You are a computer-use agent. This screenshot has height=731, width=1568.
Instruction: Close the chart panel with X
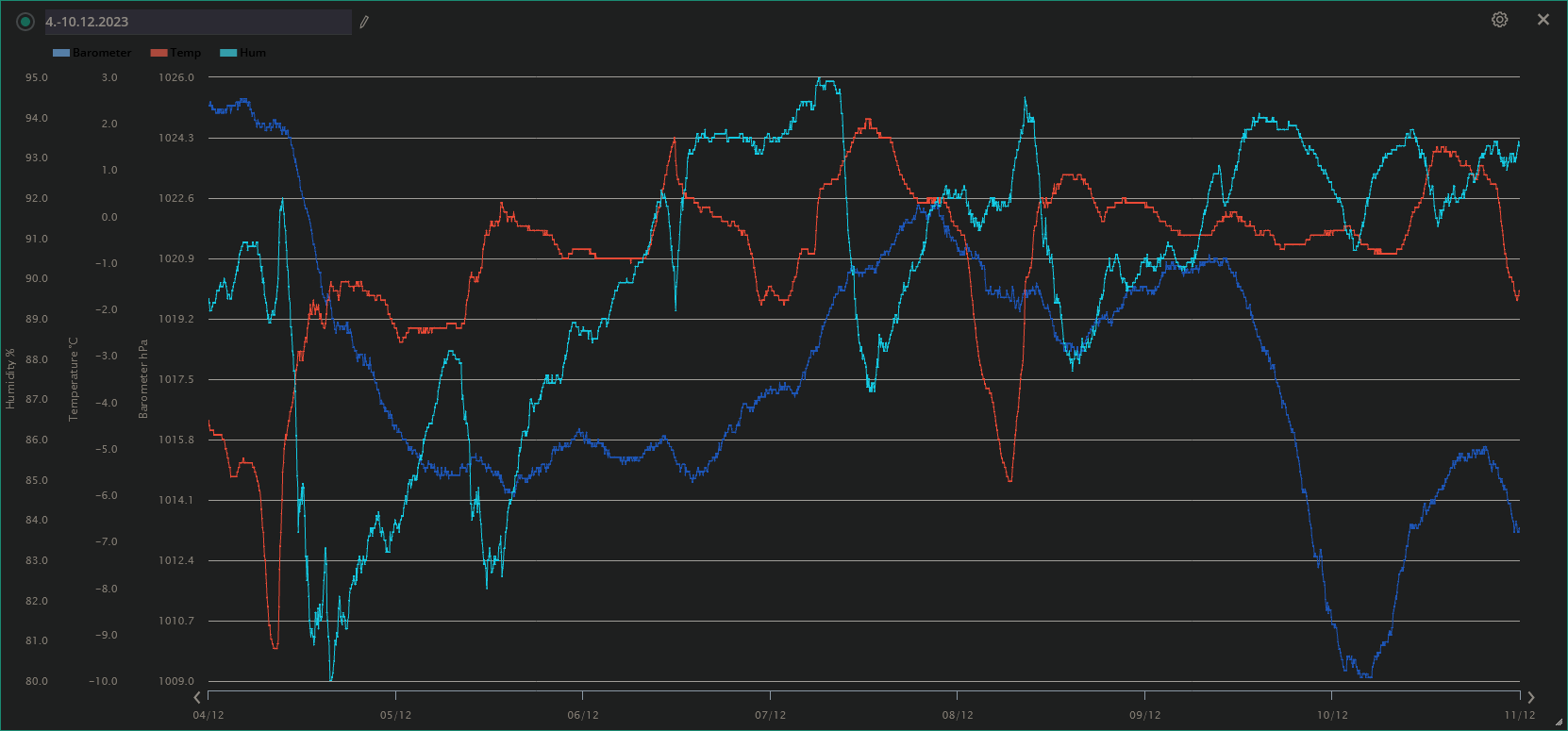[1543, 20]
